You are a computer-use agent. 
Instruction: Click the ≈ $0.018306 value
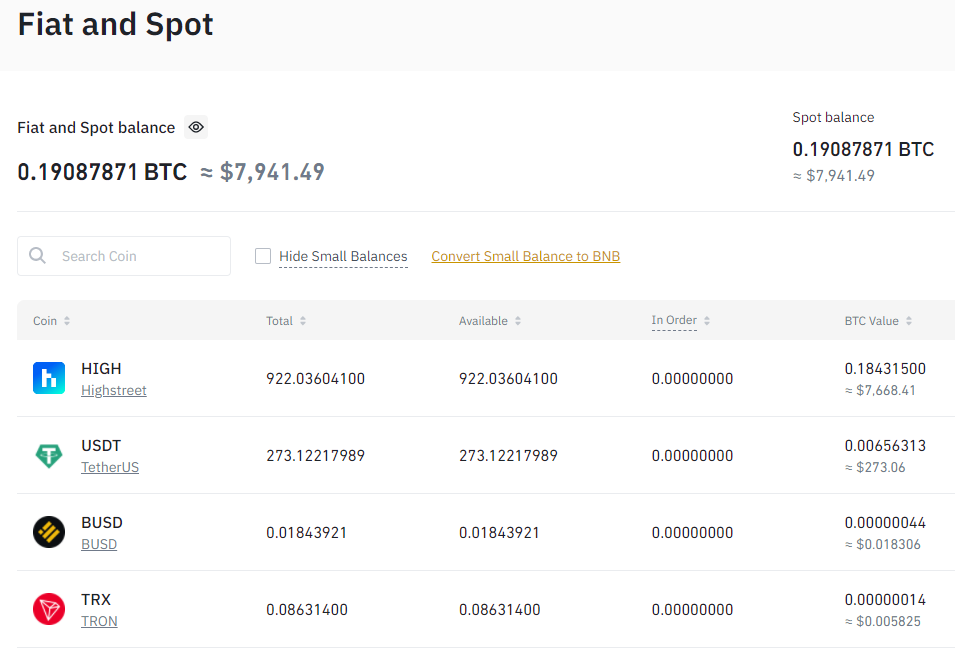883,544
